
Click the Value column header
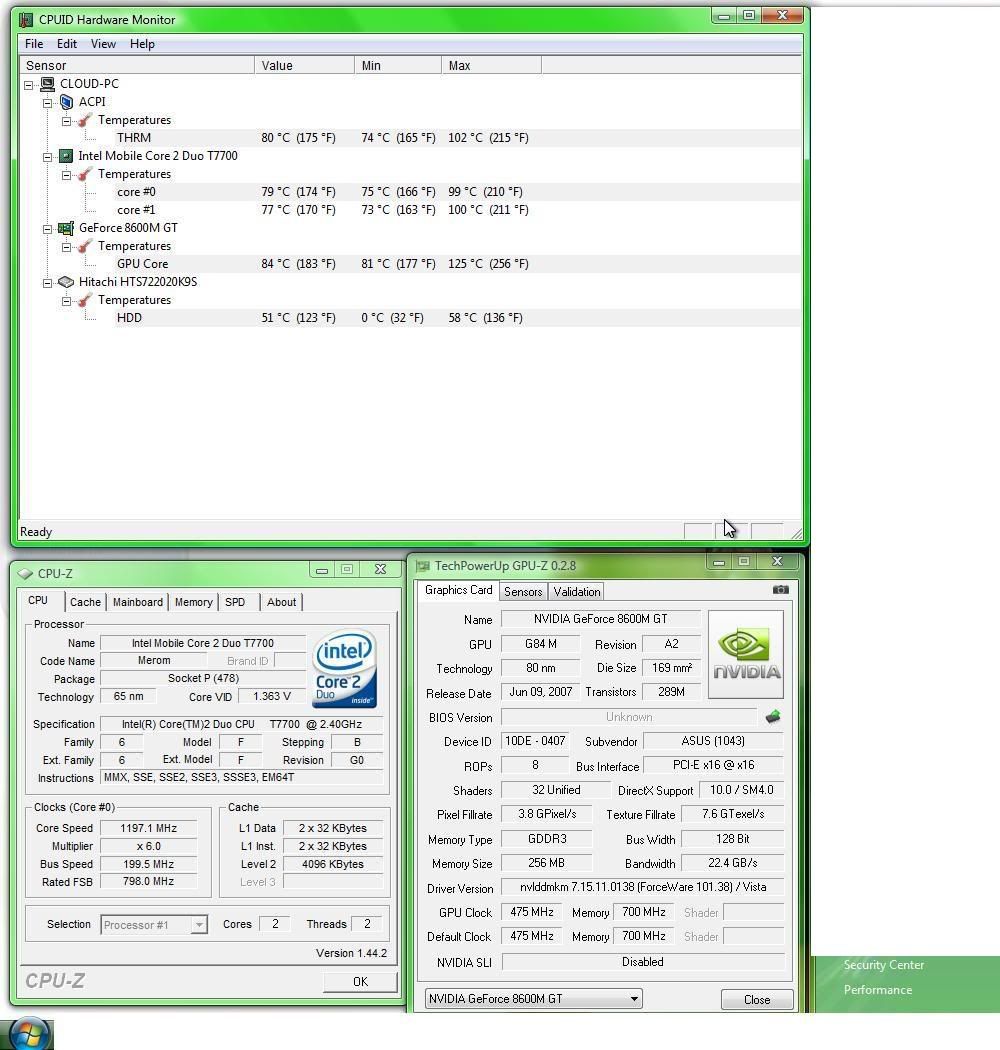pos(304,66)
